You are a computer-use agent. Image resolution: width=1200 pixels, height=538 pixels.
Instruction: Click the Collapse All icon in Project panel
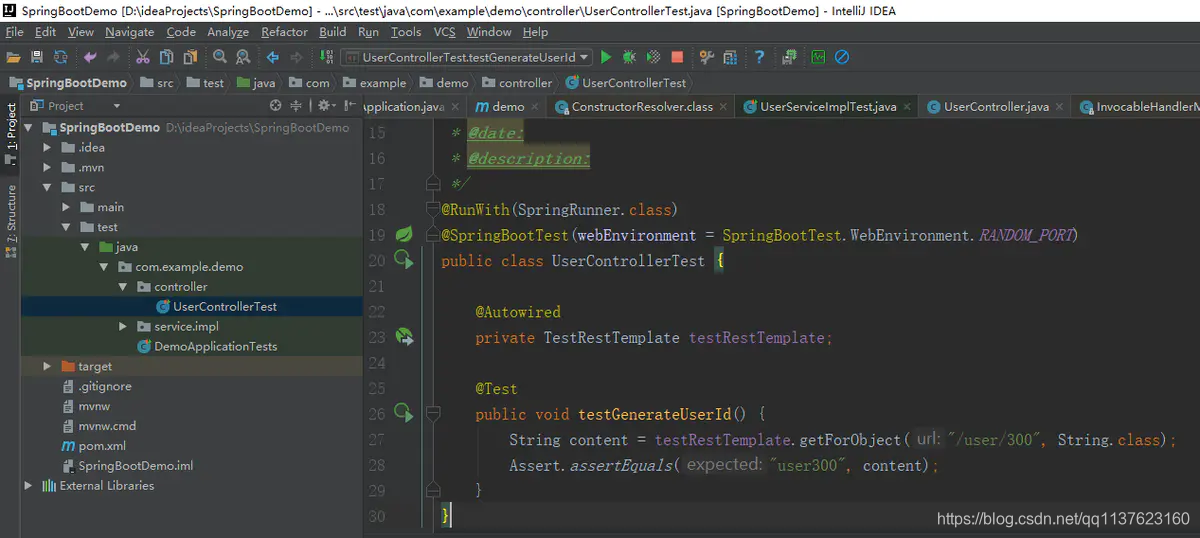[296, 106]
